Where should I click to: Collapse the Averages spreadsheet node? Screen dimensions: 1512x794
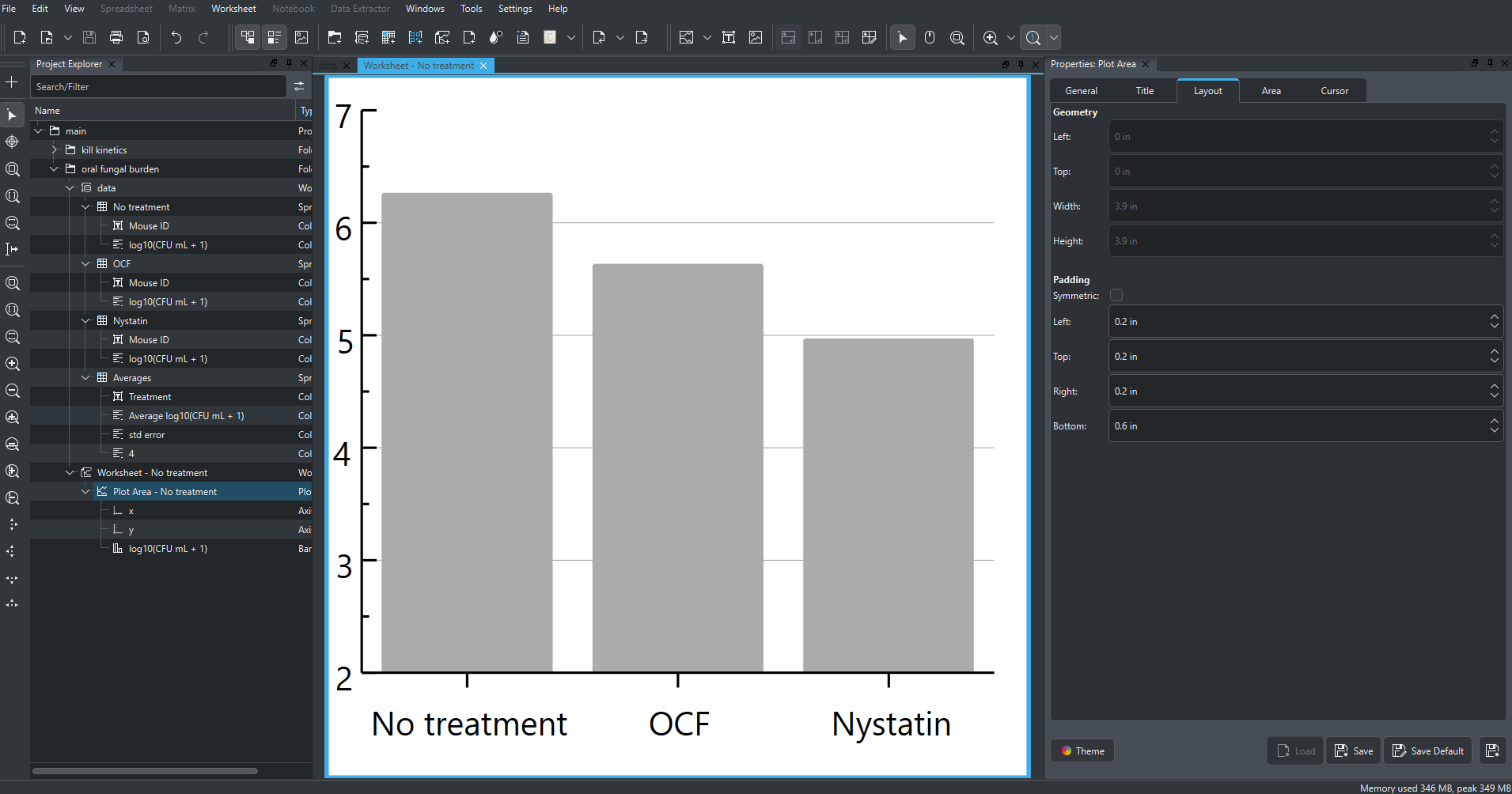(x=85, y=377)
